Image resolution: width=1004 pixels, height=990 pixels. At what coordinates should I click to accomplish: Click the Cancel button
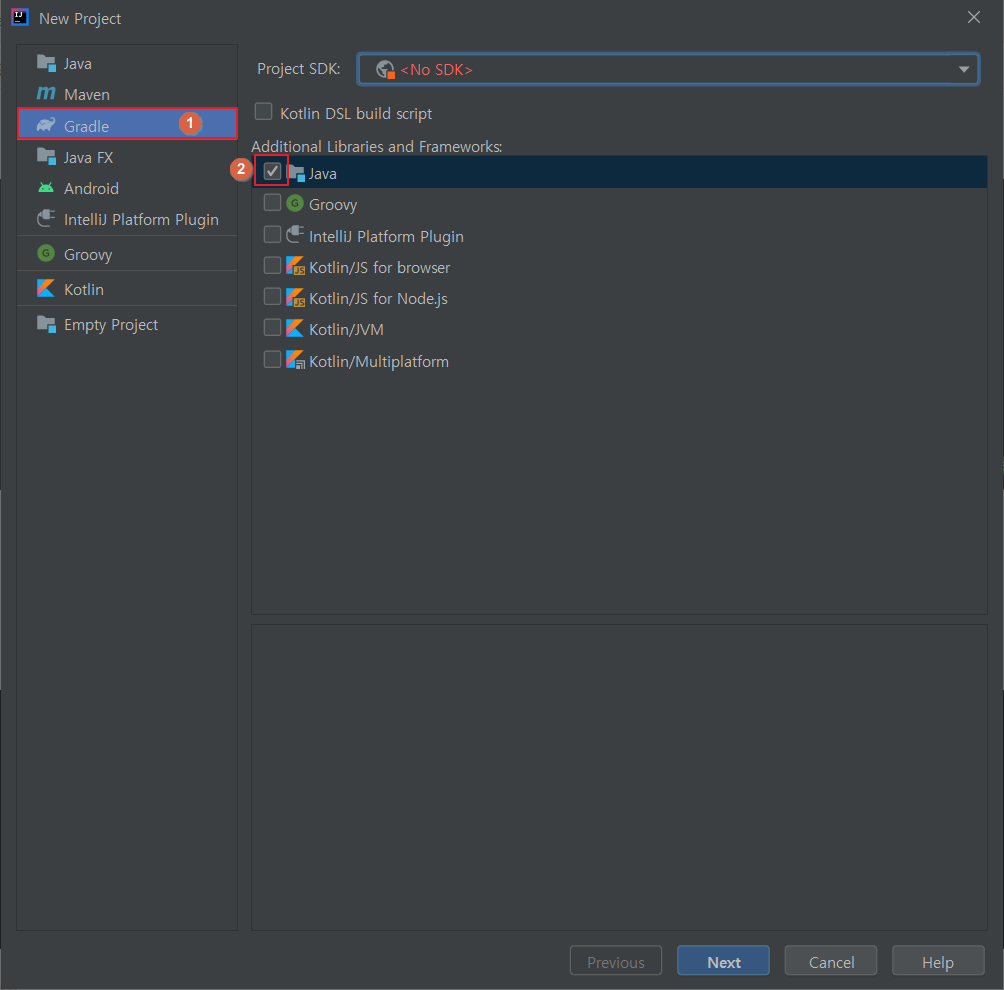tap(831, 961)
